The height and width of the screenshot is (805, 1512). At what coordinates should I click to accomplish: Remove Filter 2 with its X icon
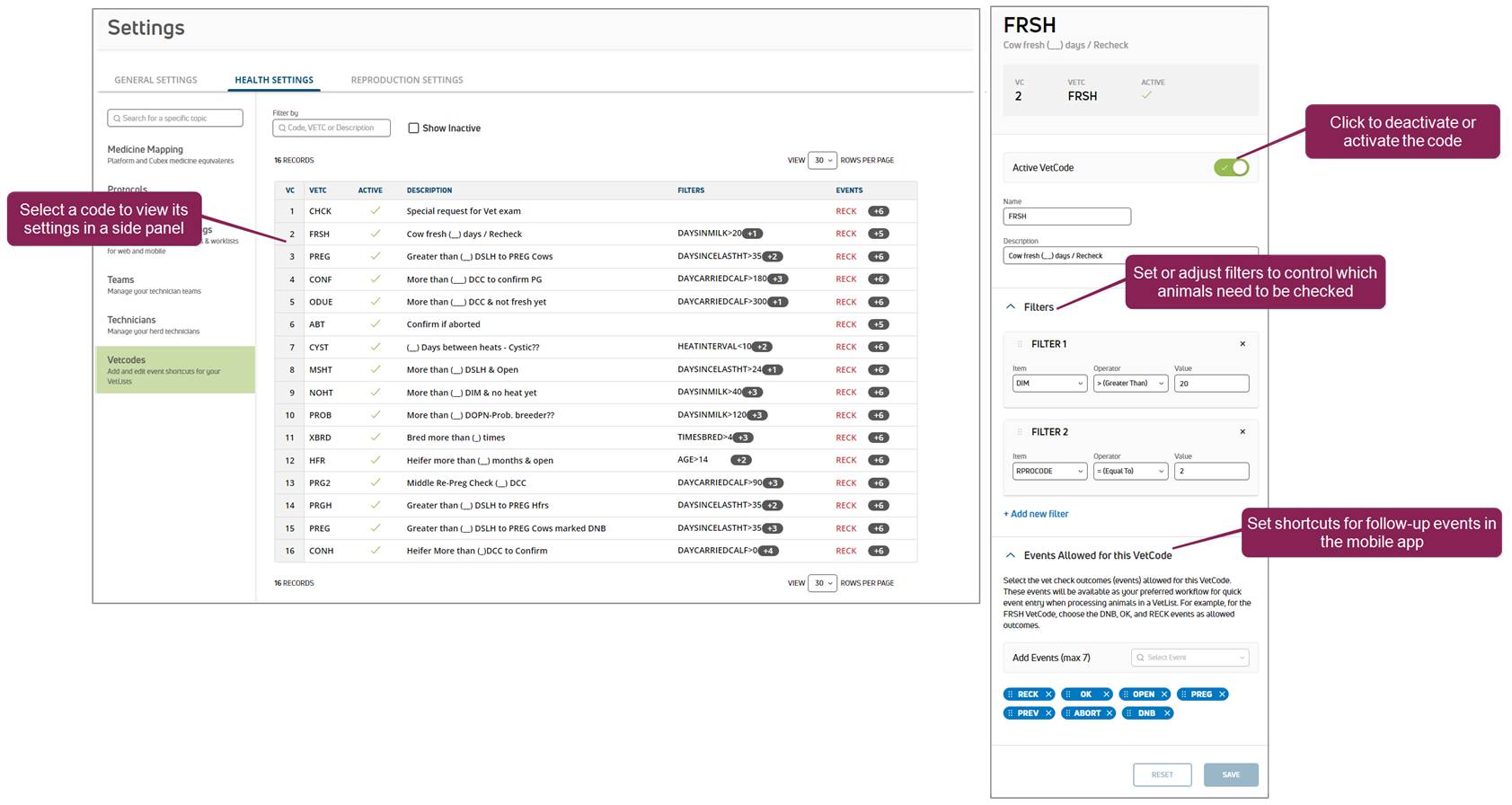click(1242, 432)
